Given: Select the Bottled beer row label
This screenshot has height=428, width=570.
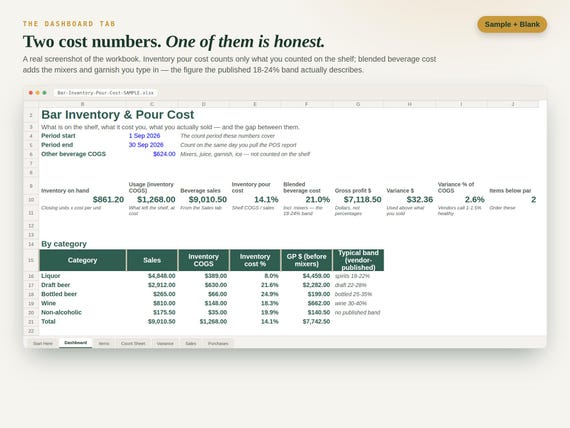Looking at the screenshot, I should (x=59, y=294).
